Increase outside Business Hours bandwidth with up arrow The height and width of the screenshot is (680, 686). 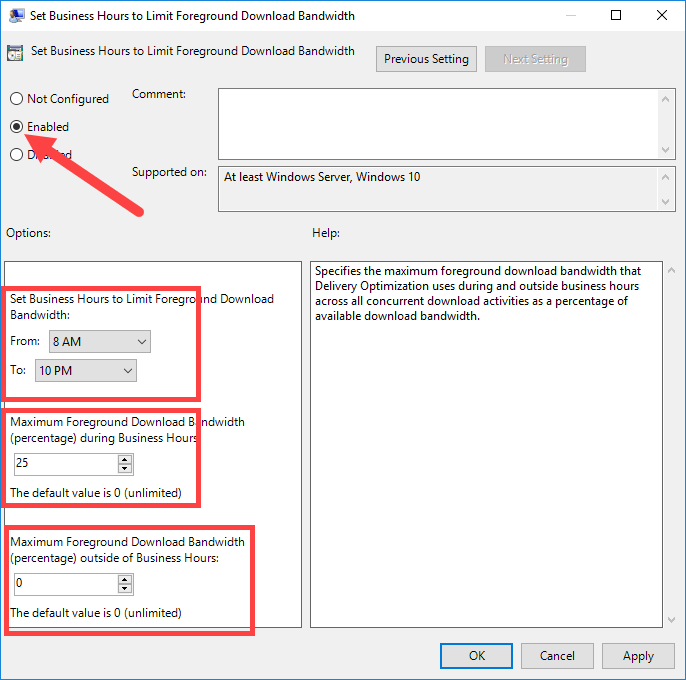(125, 580)
